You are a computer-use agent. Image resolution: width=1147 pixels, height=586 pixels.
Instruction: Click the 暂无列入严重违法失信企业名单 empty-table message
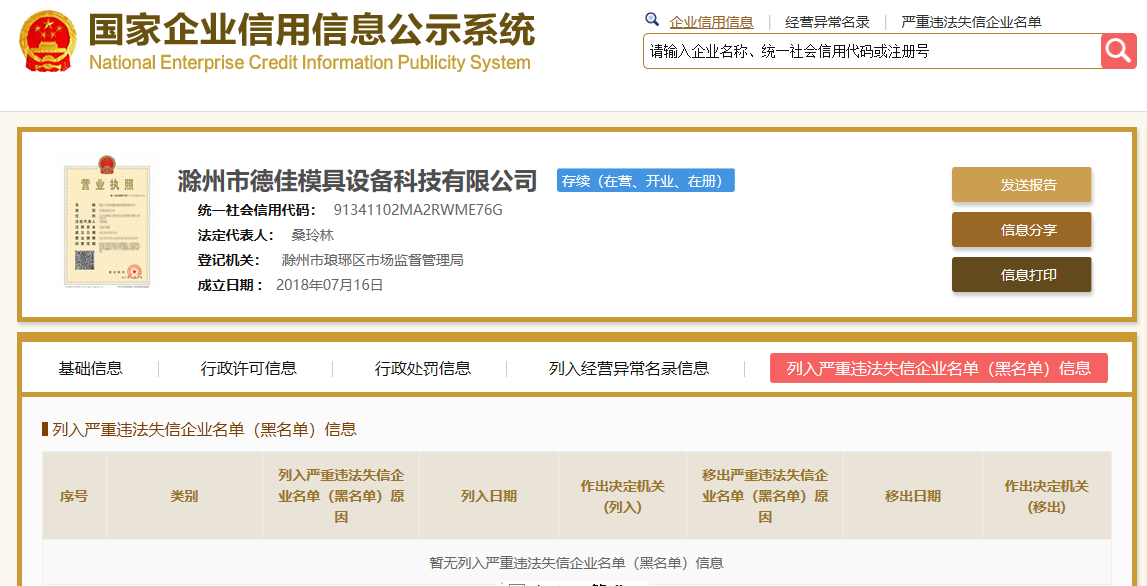(x=576, y=563)
